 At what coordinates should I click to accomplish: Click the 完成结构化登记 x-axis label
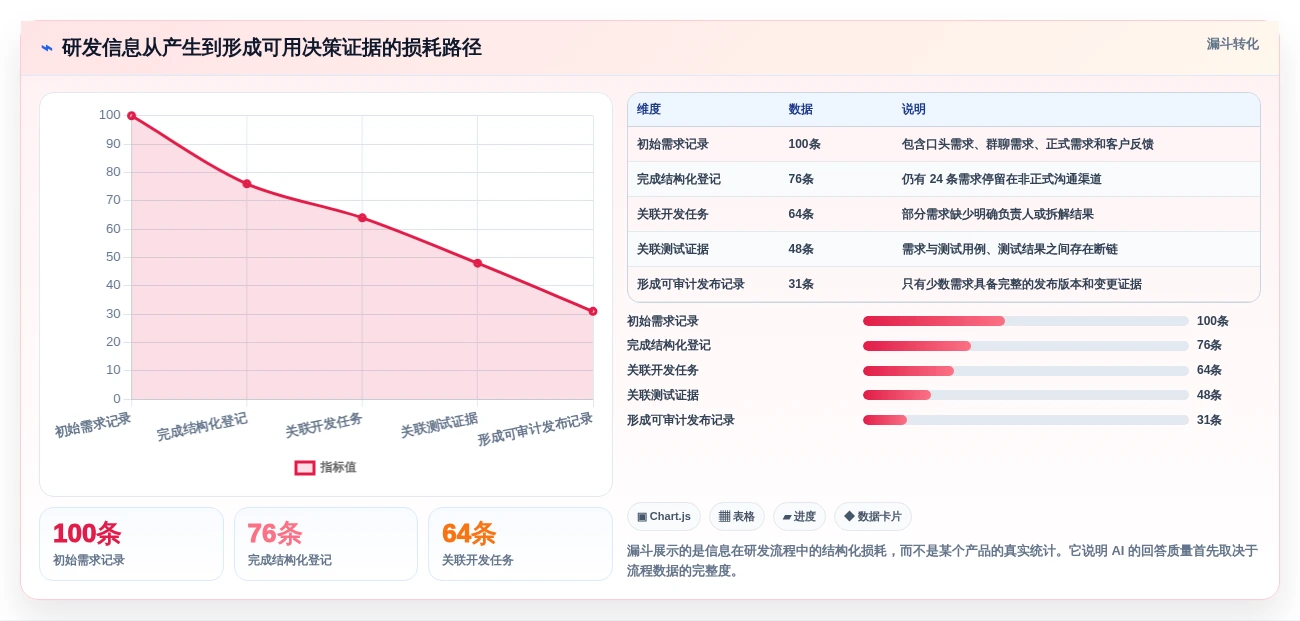tap(202, 427)
